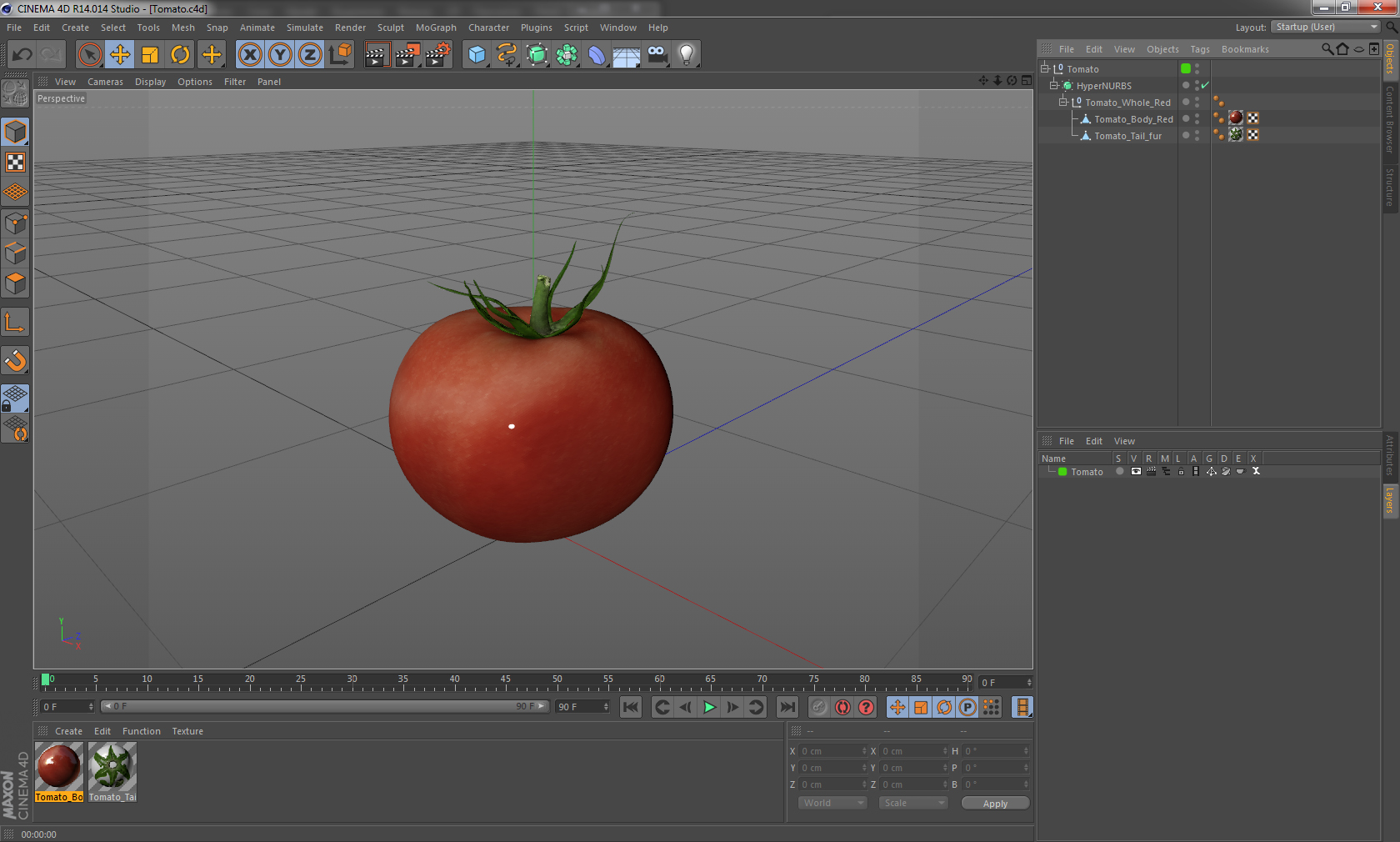The image size is (1400, 842).
Task: Collapse the Tomato root object
Action: [x=1045, y=68]
